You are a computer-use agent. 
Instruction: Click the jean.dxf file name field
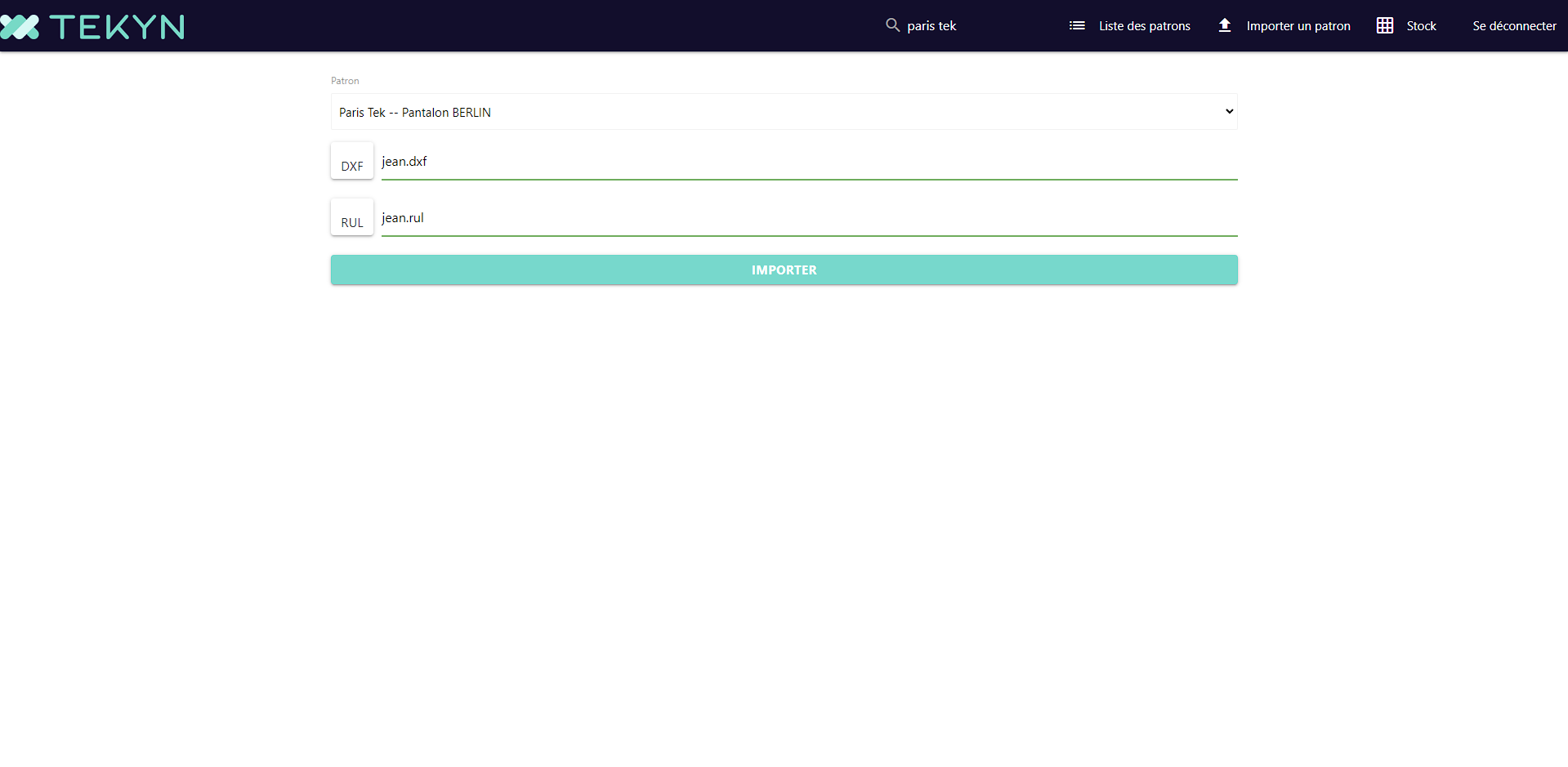(809, 162)
